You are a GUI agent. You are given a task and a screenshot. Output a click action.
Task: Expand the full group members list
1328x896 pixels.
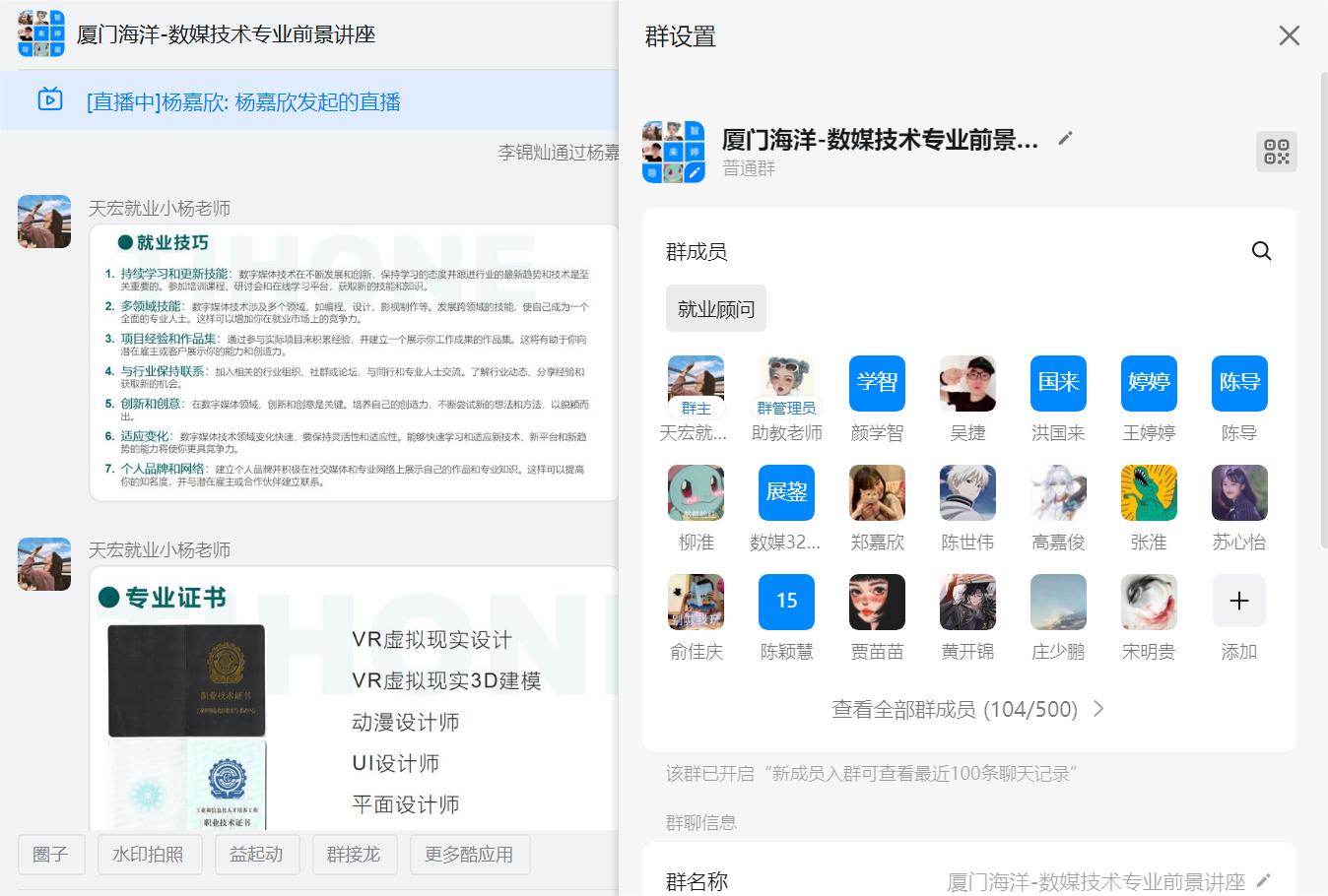pos(954,709)
